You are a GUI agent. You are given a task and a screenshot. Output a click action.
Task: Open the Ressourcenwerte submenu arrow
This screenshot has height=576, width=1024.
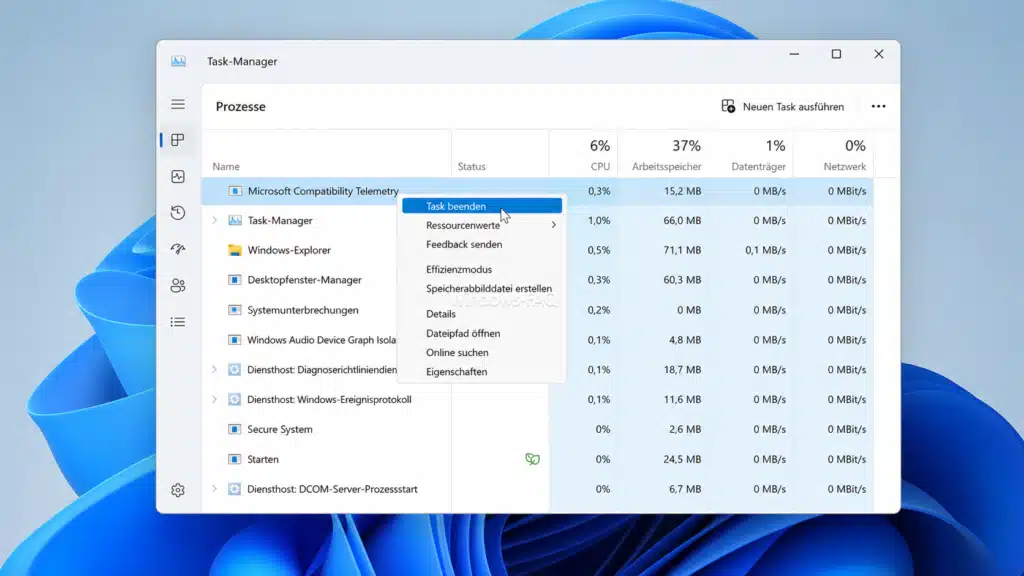pyautogui.click(x=554, y=225)
